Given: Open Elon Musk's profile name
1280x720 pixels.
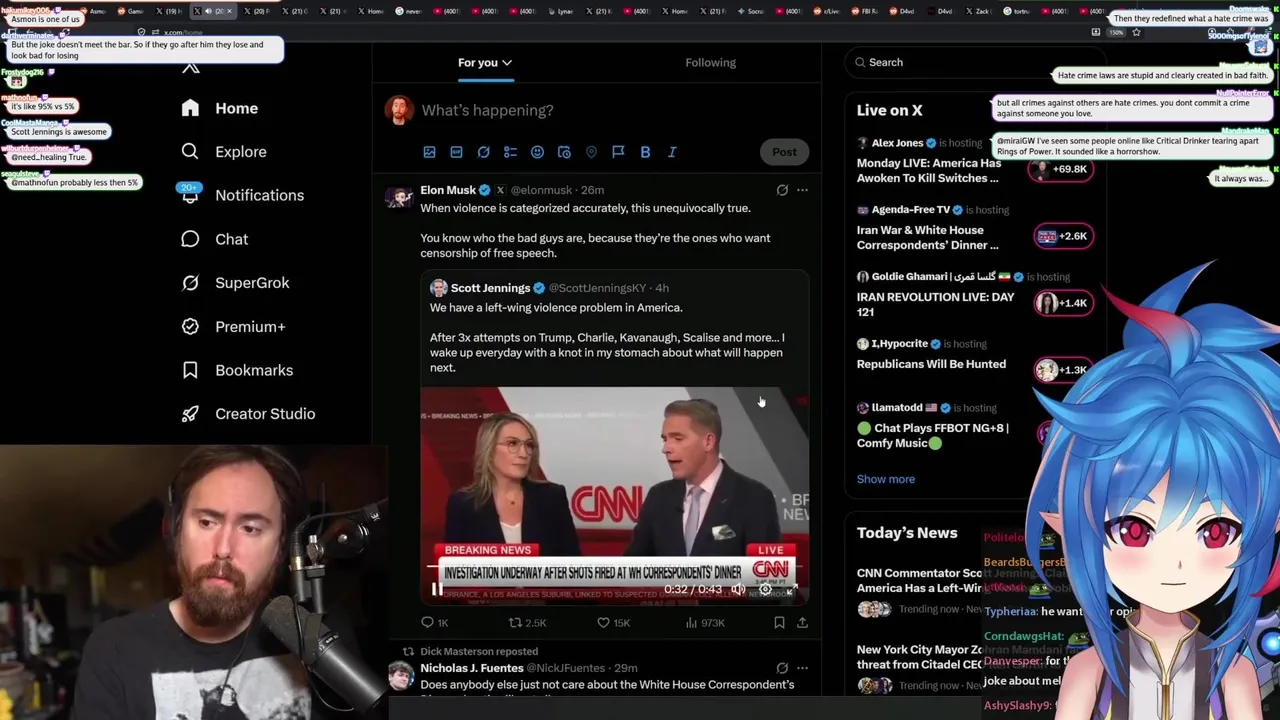Looking at the screenshot, I should (x=448, y=190).
